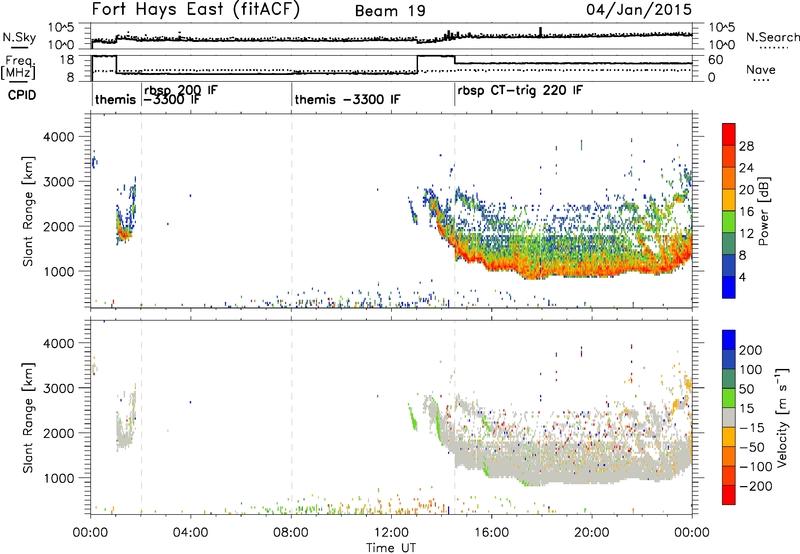Click the velocity colorbar '-200' value
Screen dimensions: 800x554
pyautogui.click(x=755, y=486)
